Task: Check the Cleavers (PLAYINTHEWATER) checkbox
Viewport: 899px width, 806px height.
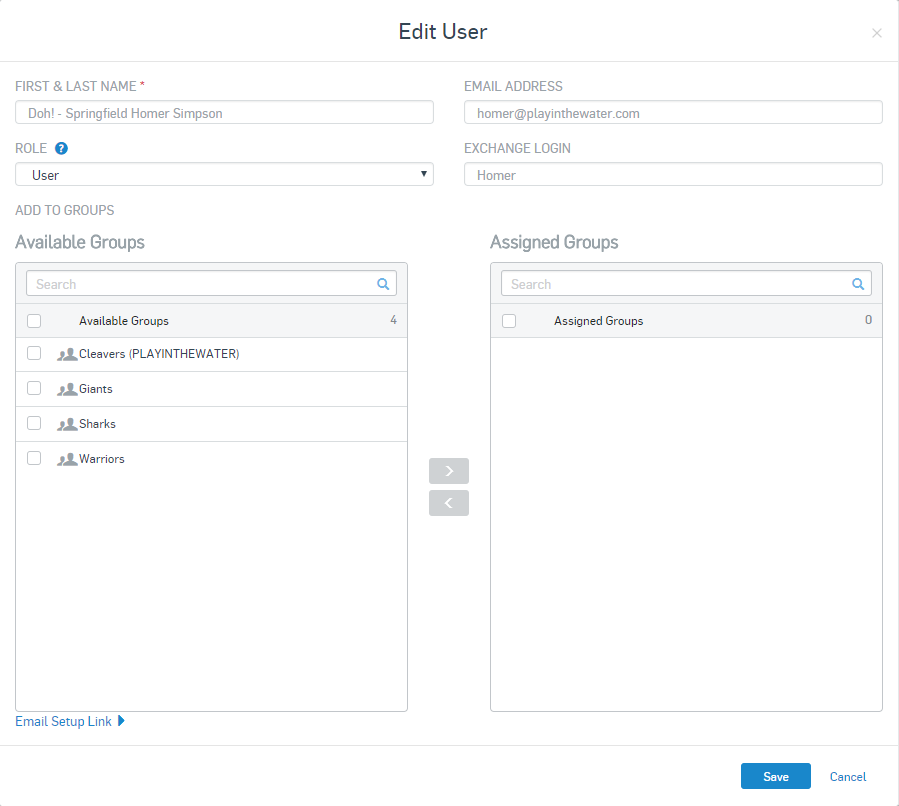Action: (34, 353)
